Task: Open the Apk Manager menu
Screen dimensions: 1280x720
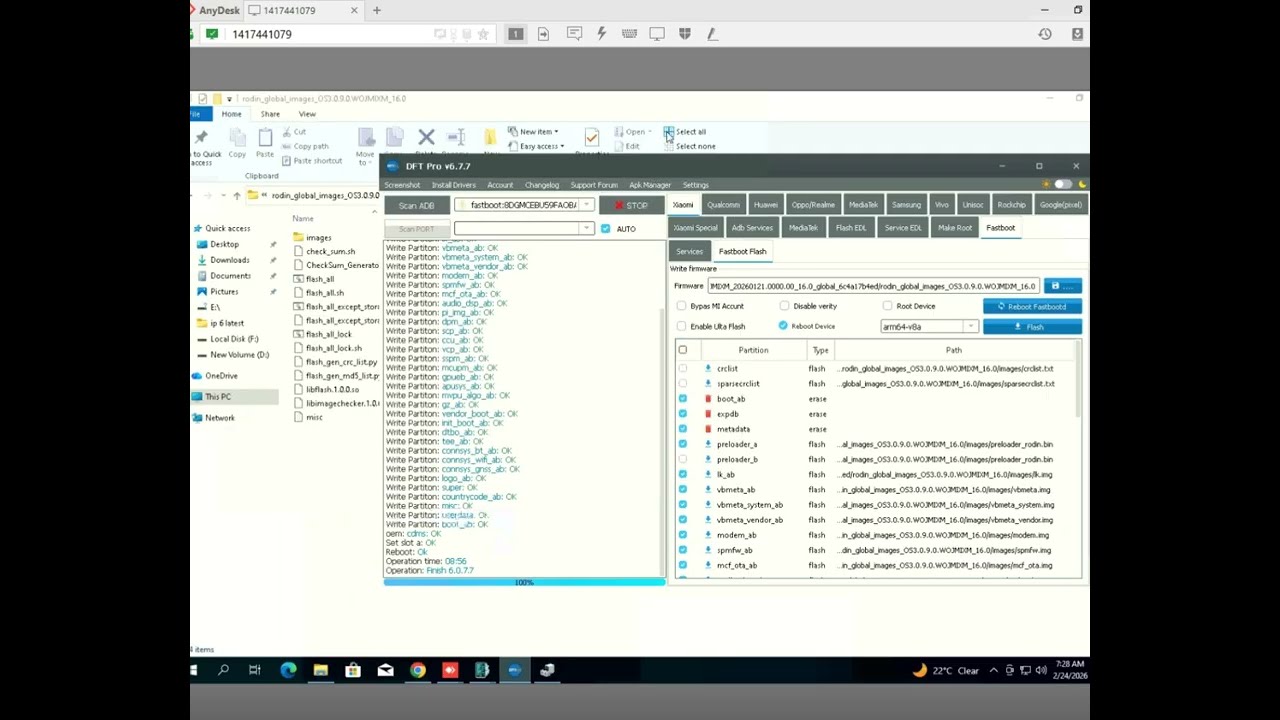Action: click(650, 185)
